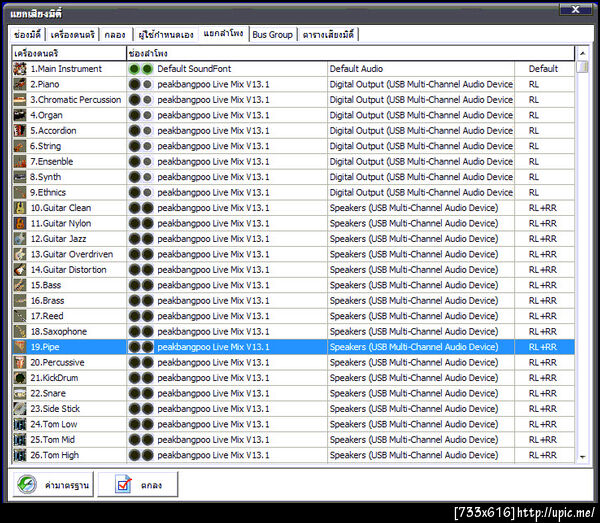
Task: Switch to the กลอง tab
Action: (115, 34)
